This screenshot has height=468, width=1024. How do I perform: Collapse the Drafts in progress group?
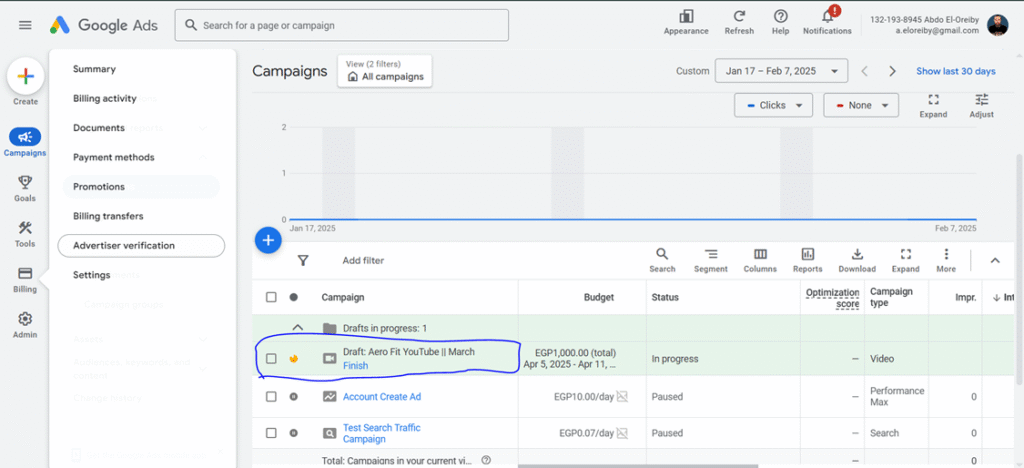pyautogui.click(x=298, y=328)
